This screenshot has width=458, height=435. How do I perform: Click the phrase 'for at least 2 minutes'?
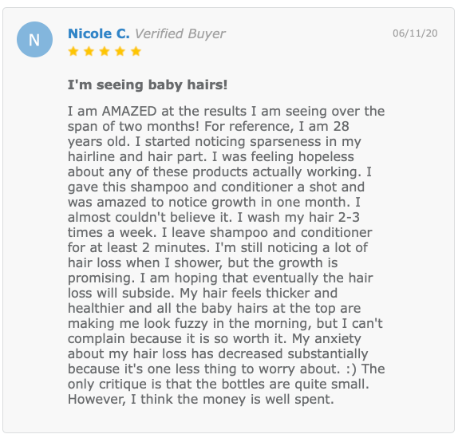[x=139, y=248]
